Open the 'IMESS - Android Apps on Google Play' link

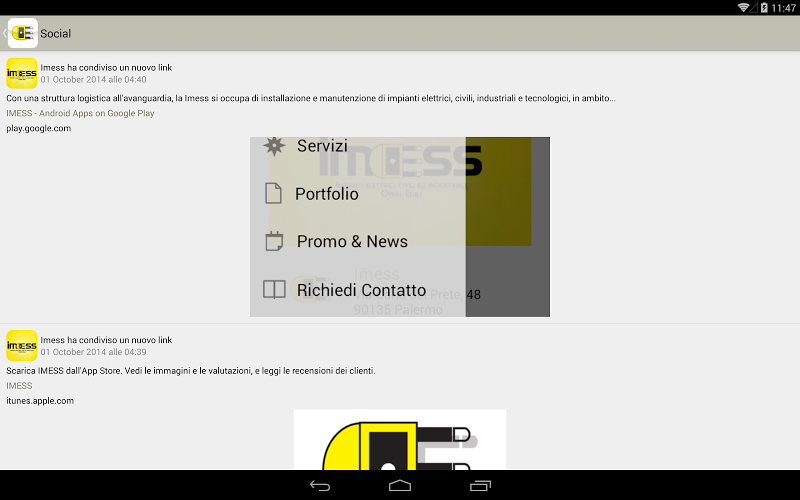[x=80, y=113]
